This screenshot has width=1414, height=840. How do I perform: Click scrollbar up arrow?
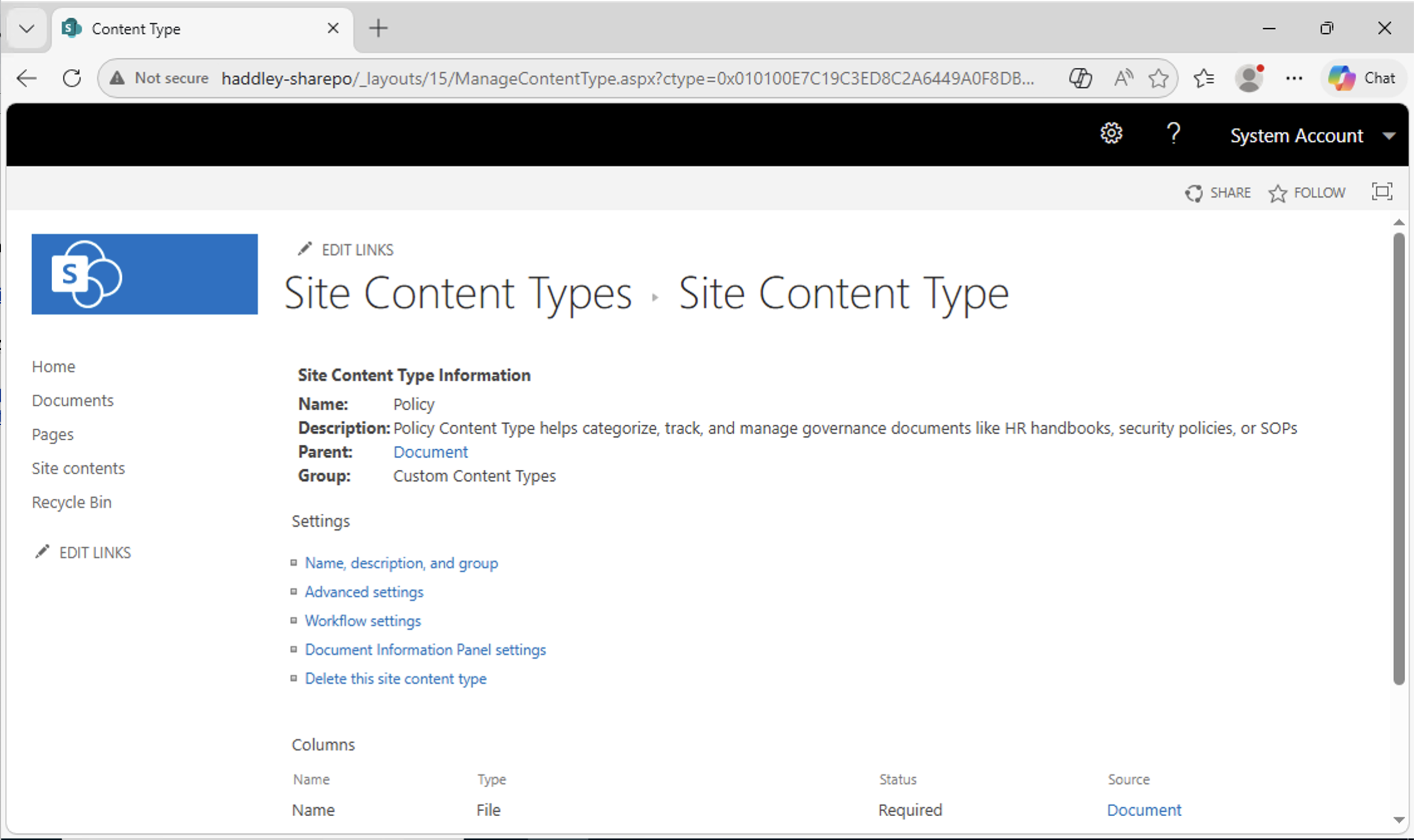coord(1398,222)
